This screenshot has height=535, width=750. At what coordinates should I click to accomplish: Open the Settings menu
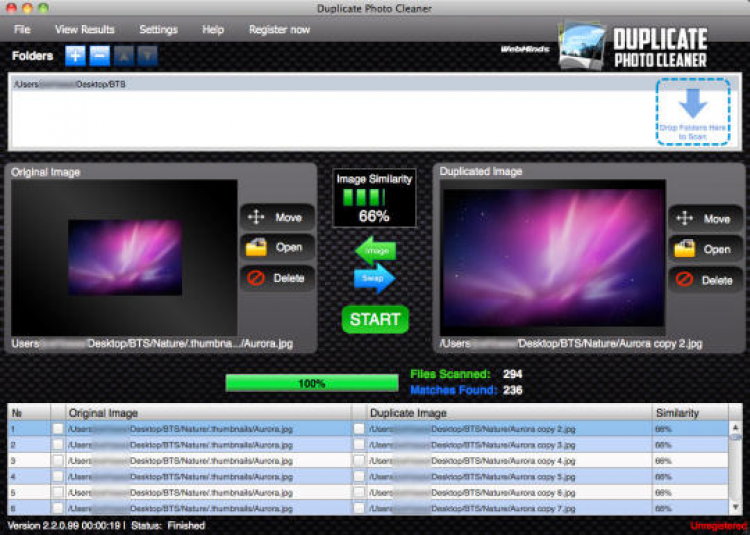[x=158, y=30]
